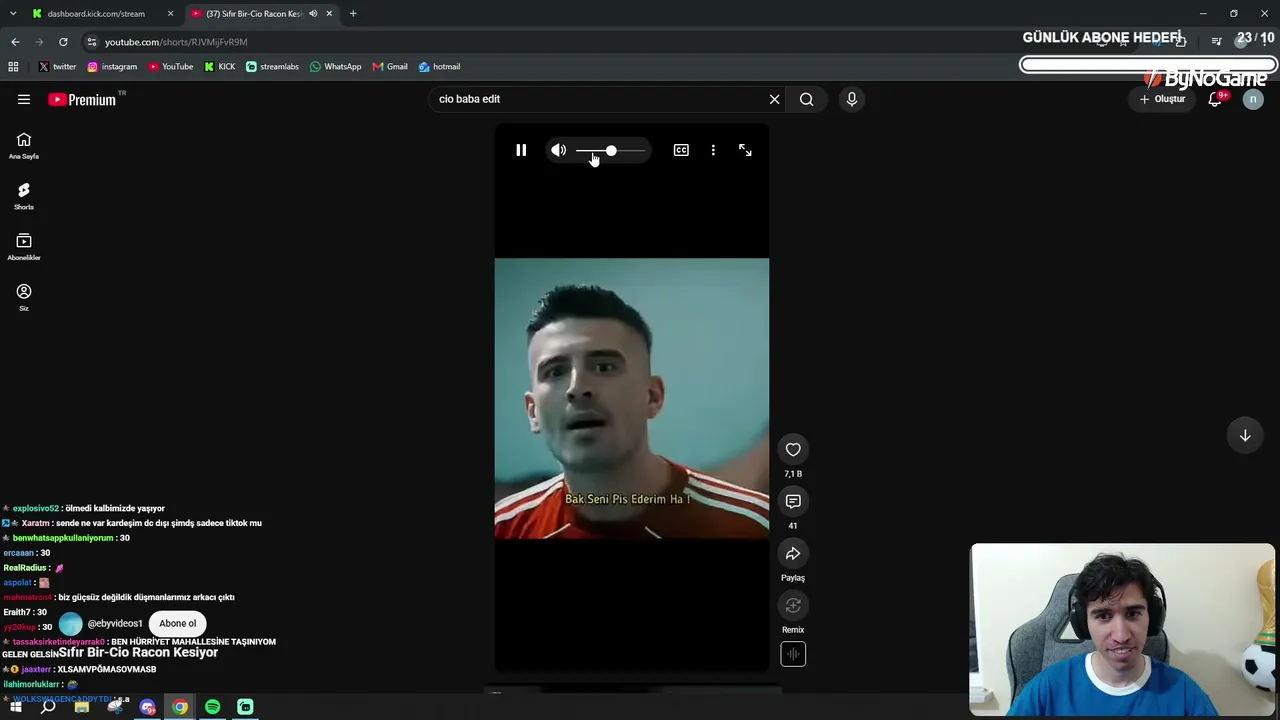
Task: Open Spotify from the taskbar
Action: (x=213, y=707)
